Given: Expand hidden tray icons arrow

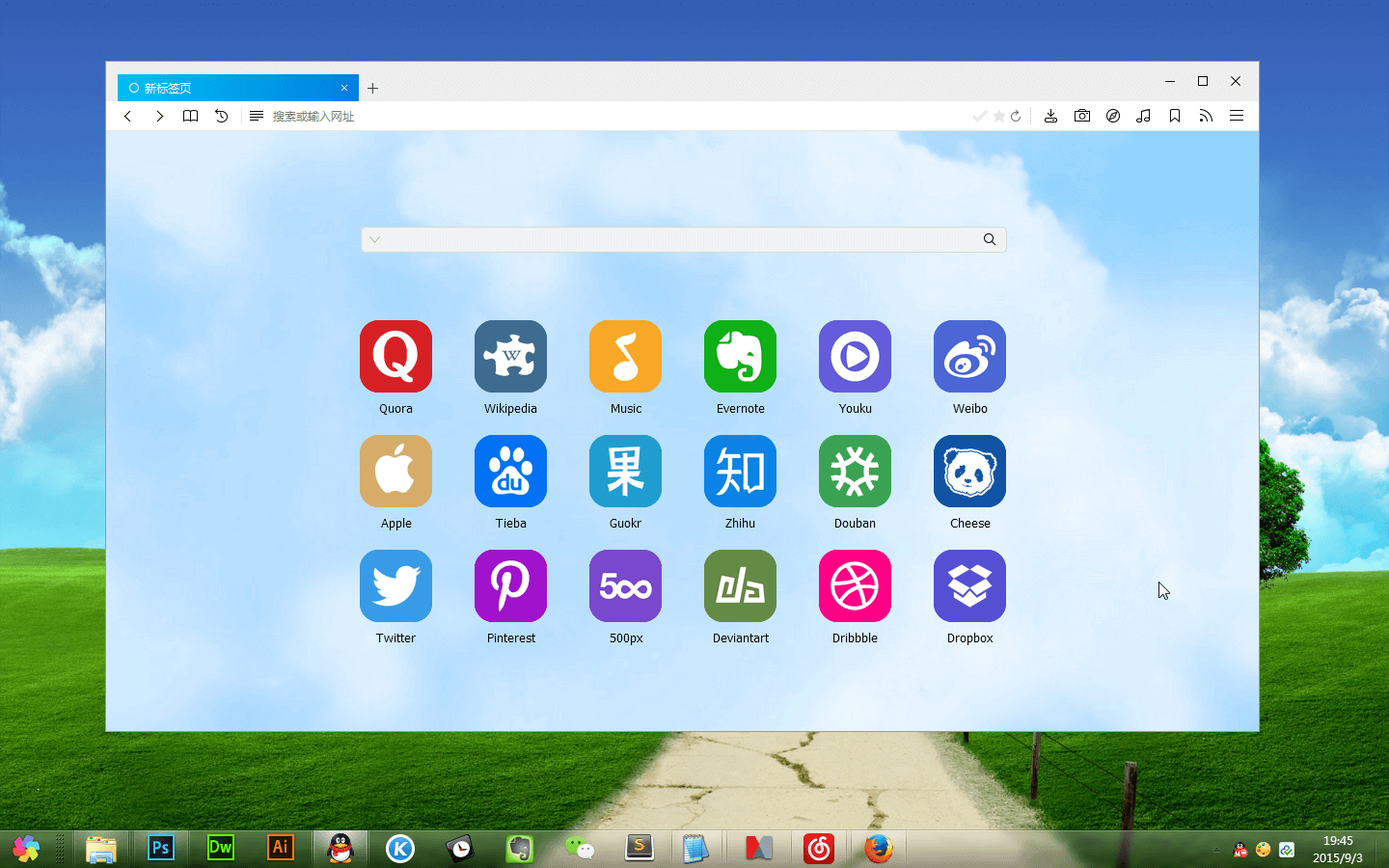Looking at the screenshot, I should pyautogui.click(x=1217, y=850).
